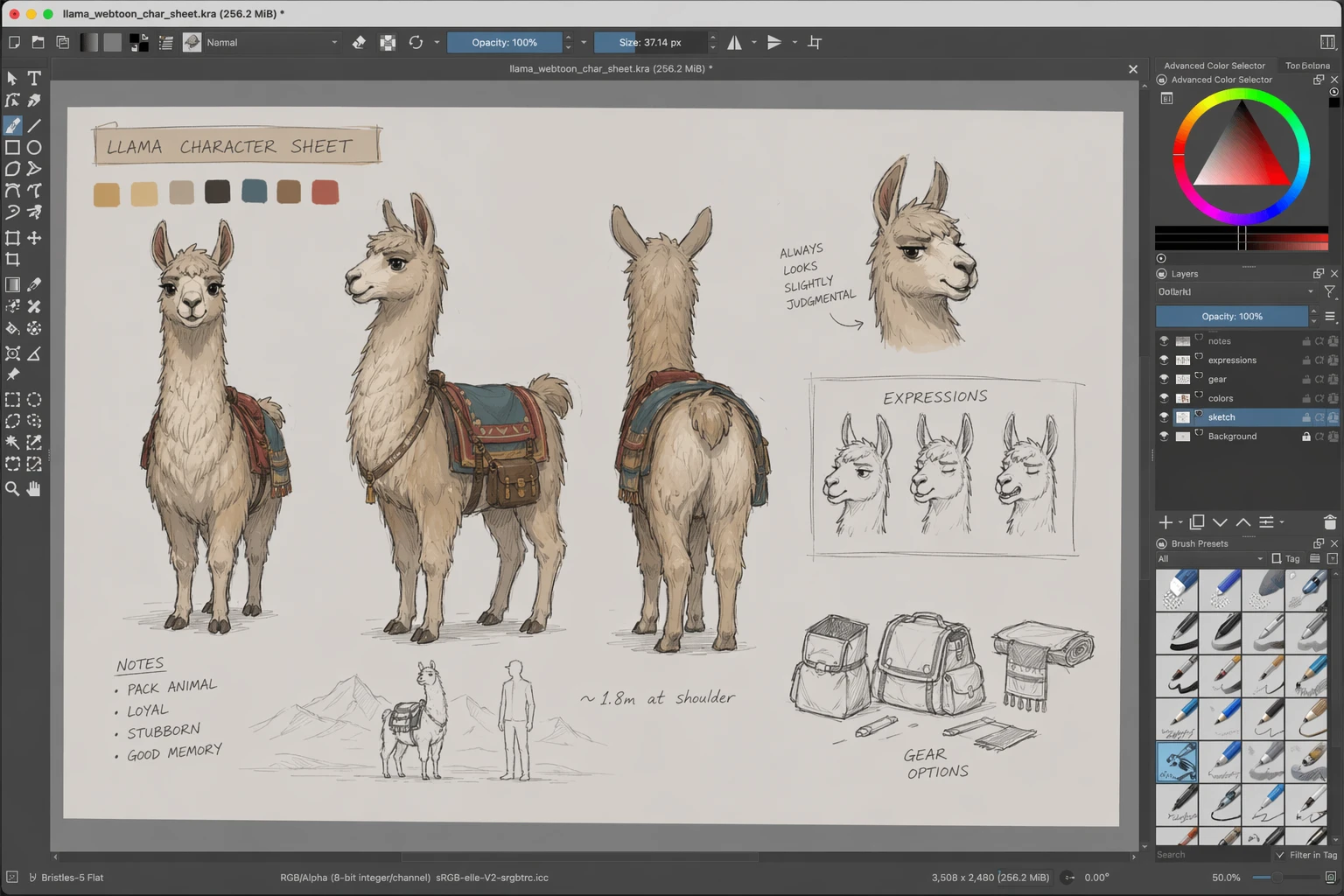Viewport: 1344px width, 896px height.
Task: Expand the layer blending mode dropdown
Action: [1235, 292]
